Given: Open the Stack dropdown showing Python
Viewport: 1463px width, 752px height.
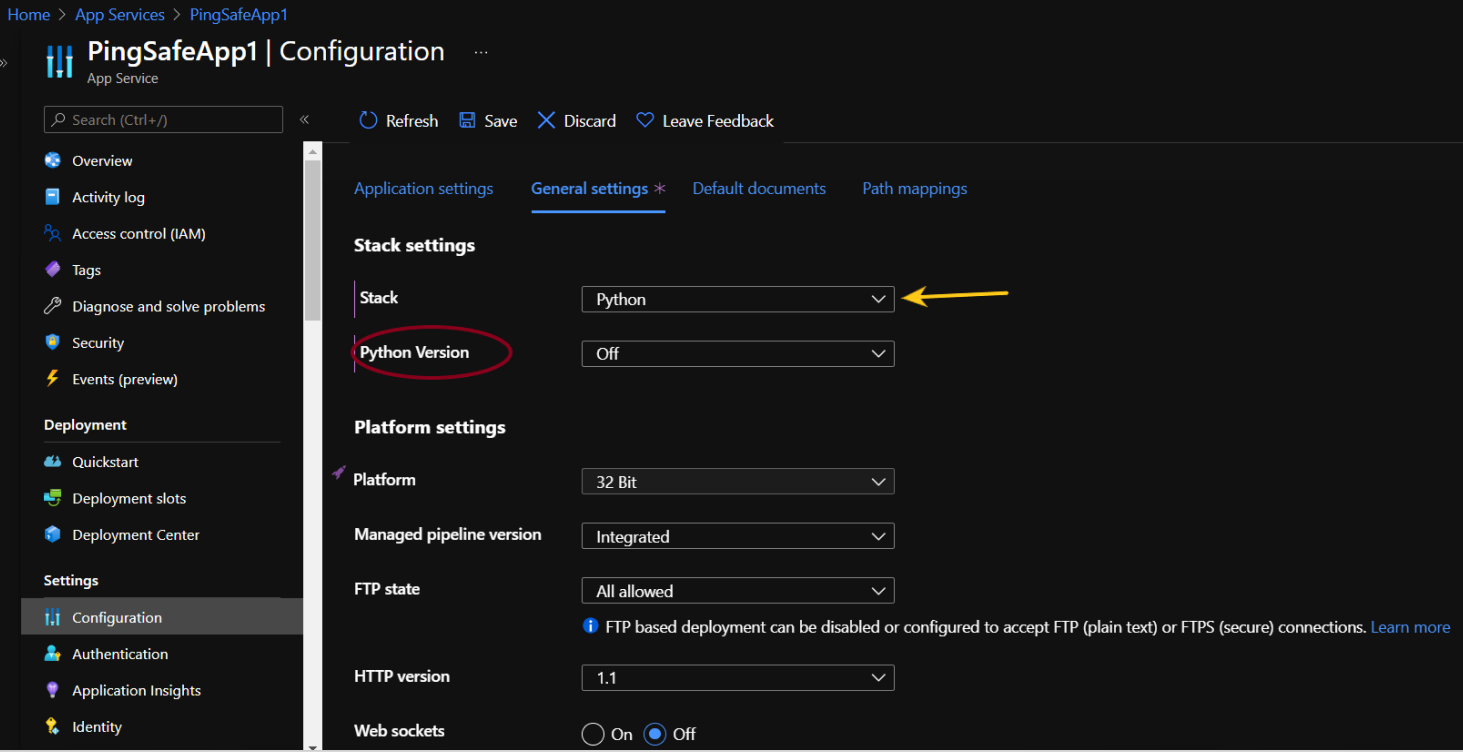Looking at the screenshot, I should pos(737,299).
